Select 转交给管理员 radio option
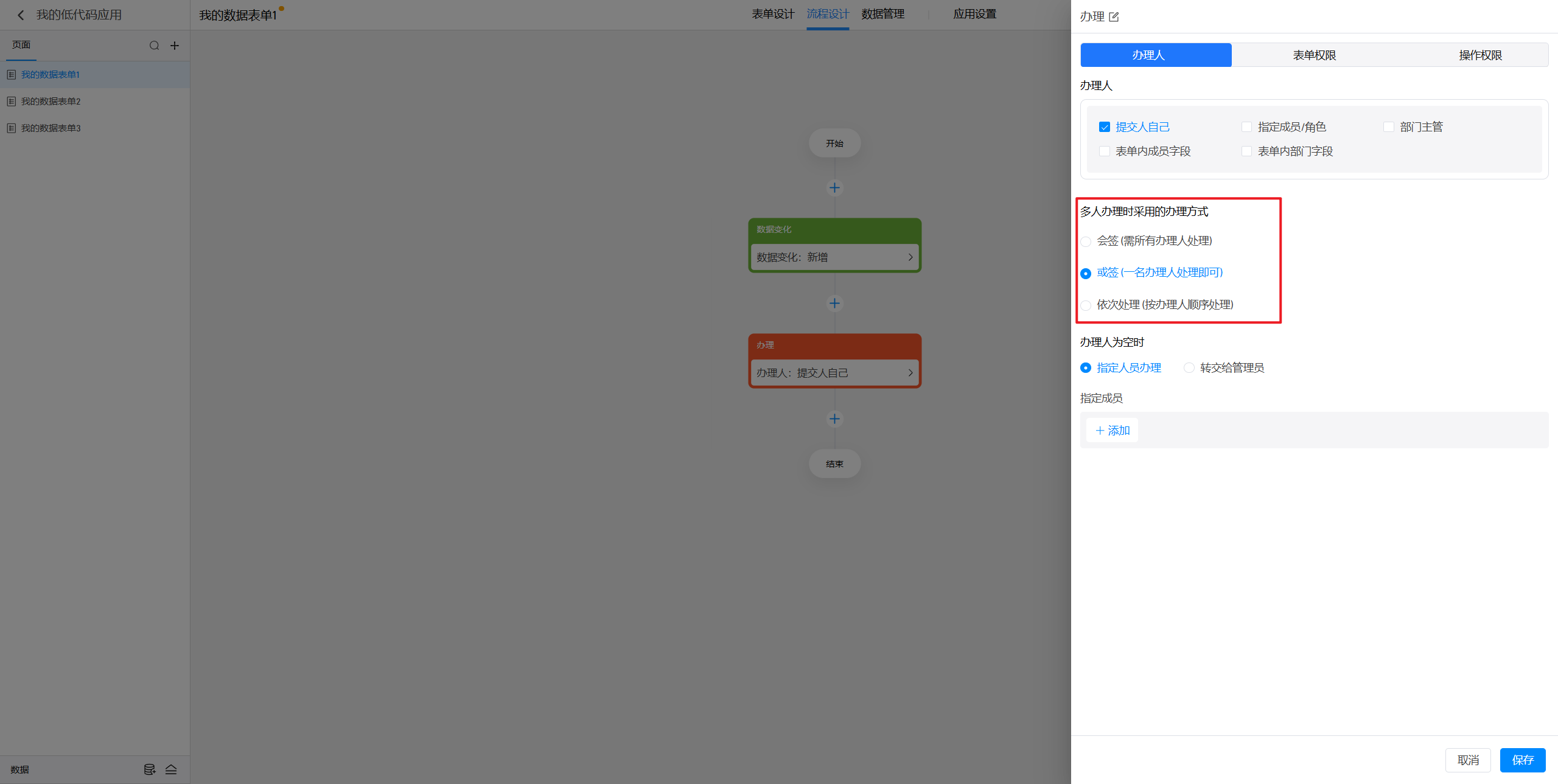Image resolution: width=1558 pixels, height=784 pixels. pos(1189,368)
